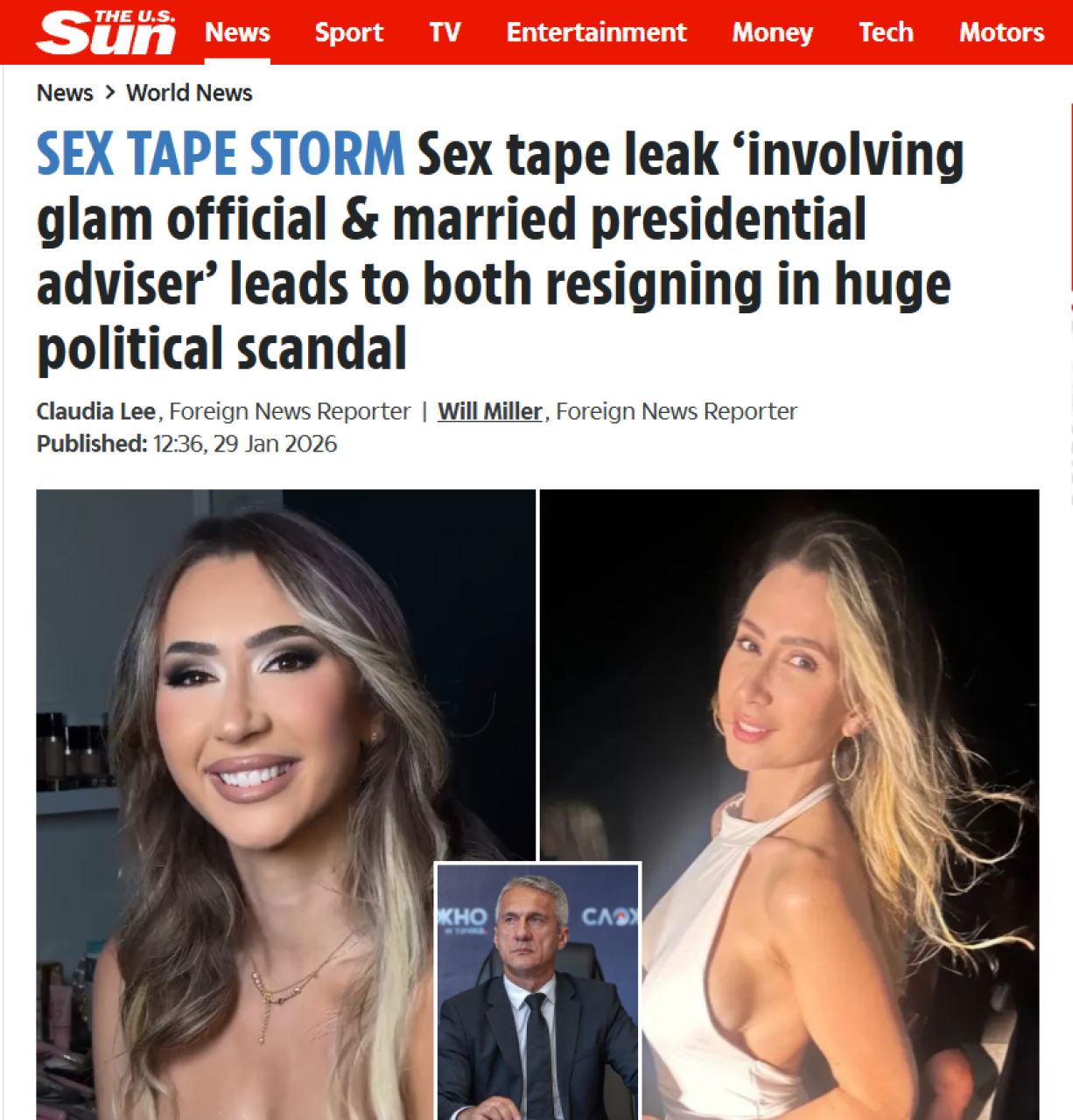This screenshot has width=1073, height=1120.
Task: Click the Claudia Lee author name
Action: point(96,411)
